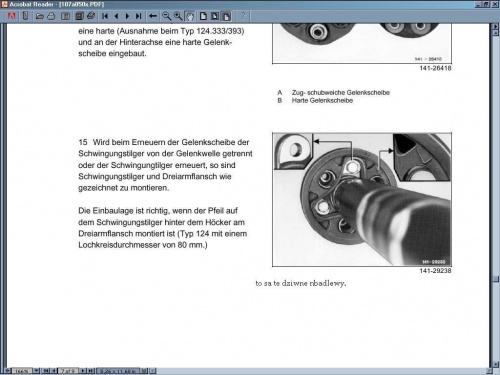Jump to last page toolbar button
This screenshot has height=375, width=500.
[139, 16]
